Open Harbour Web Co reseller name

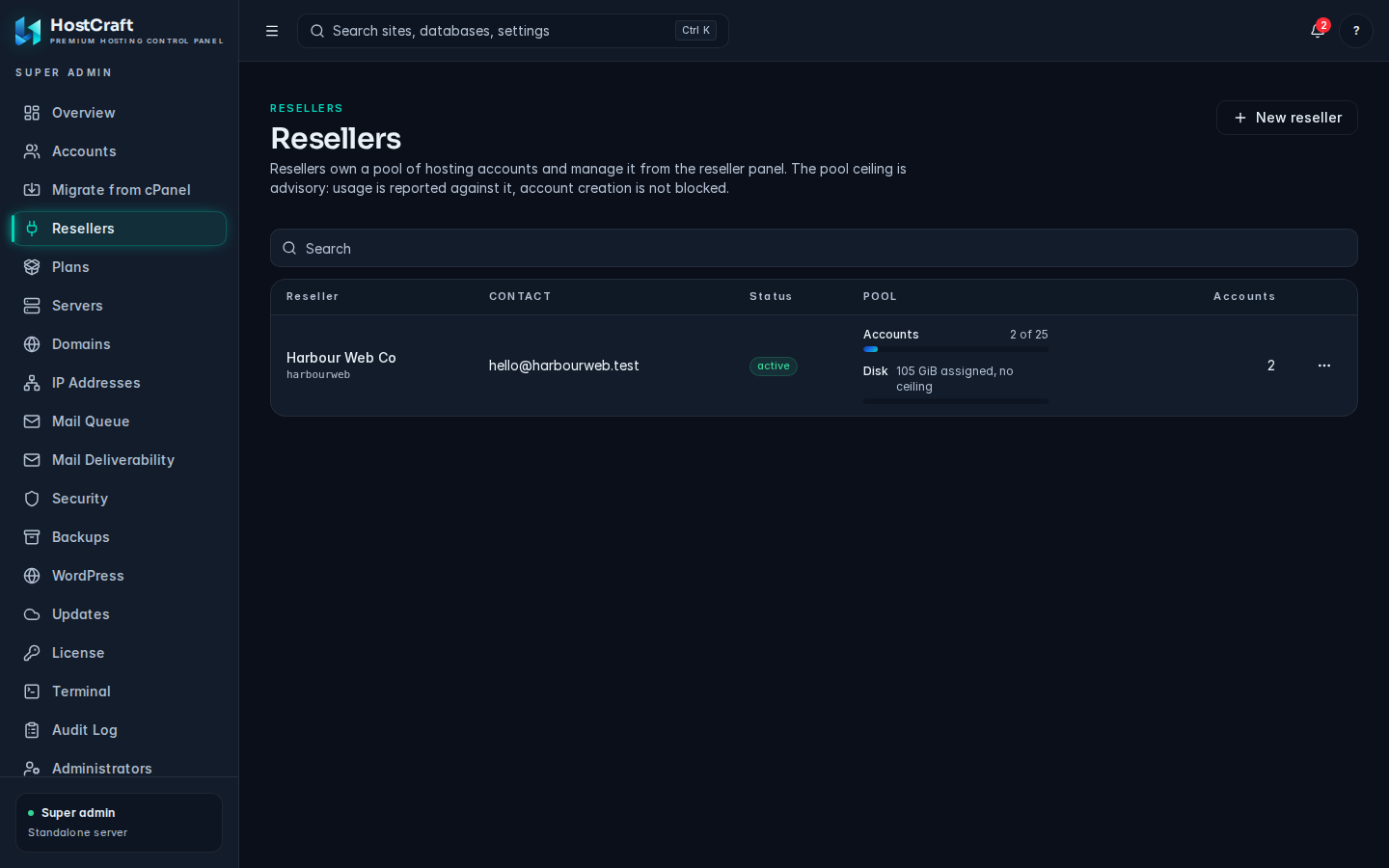tap(341, 358)
